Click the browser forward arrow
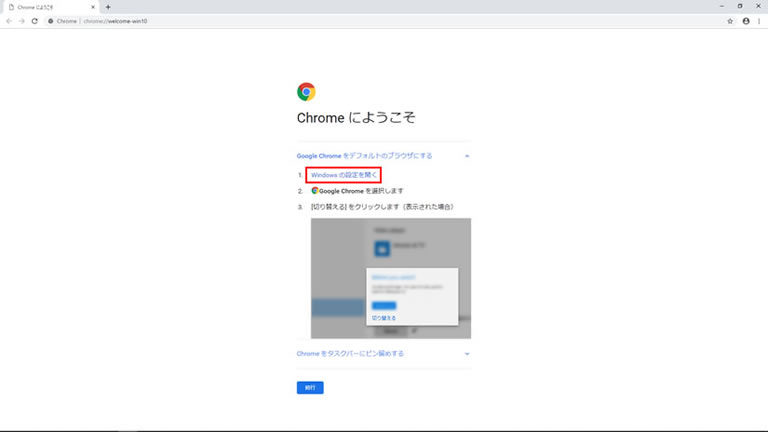The image size is (768, 432). click(x=22, y=21)
